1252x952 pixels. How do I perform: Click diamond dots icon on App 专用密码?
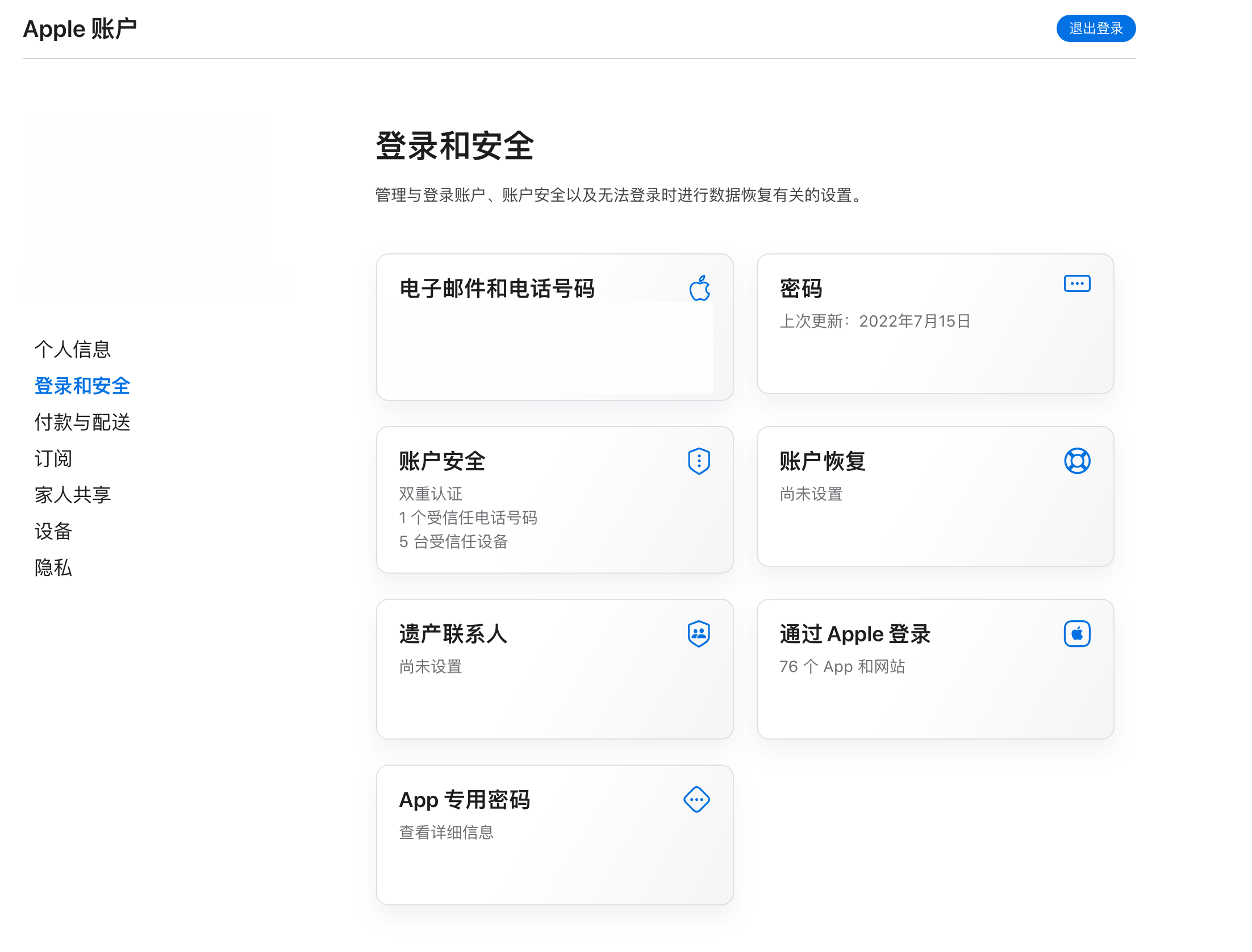tap(696, 800)
